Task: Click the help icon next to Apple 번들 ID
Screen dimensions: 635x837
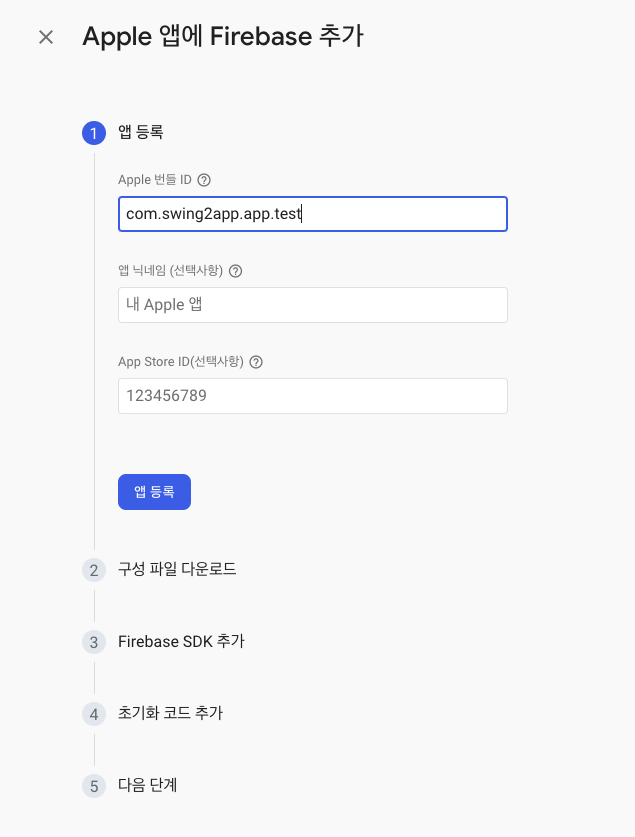Action: 204,180
